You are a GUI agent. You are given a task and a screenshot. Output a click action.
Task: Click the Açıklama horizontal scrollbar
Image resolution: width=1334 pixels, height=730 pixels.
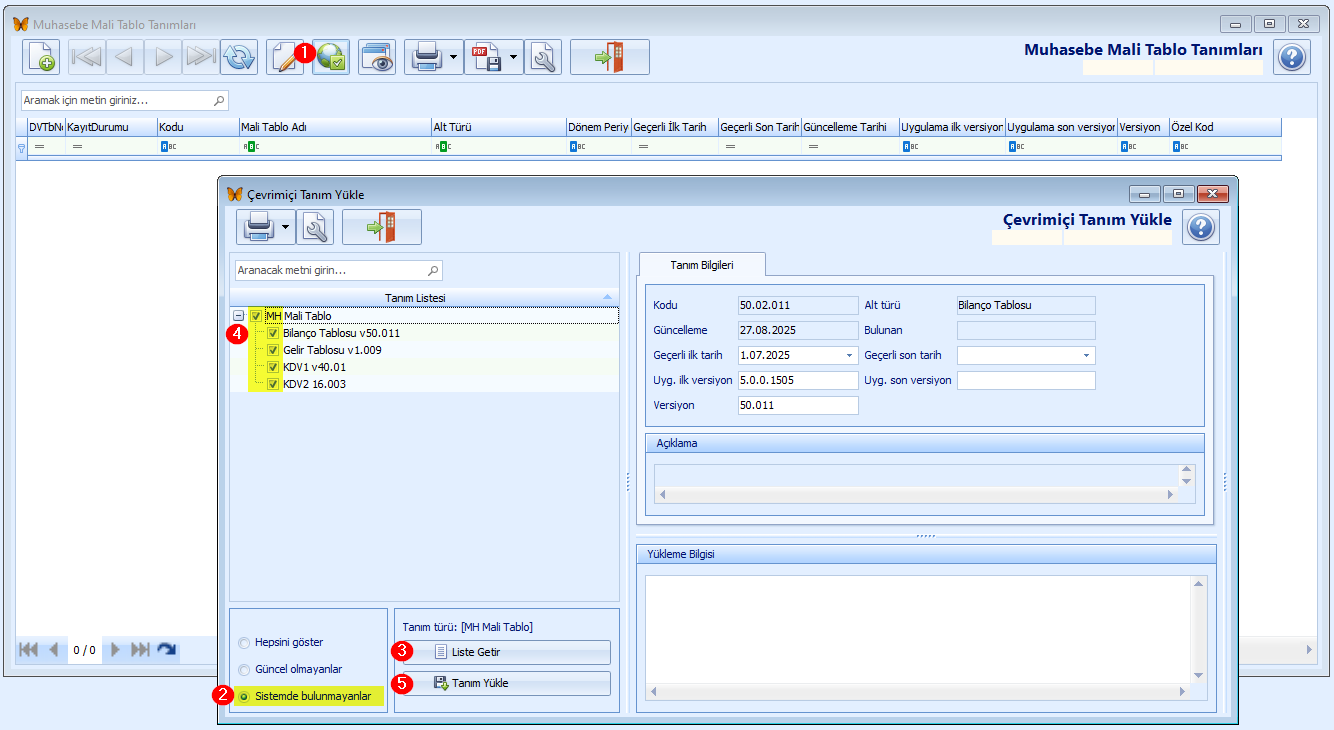point(915,494)
